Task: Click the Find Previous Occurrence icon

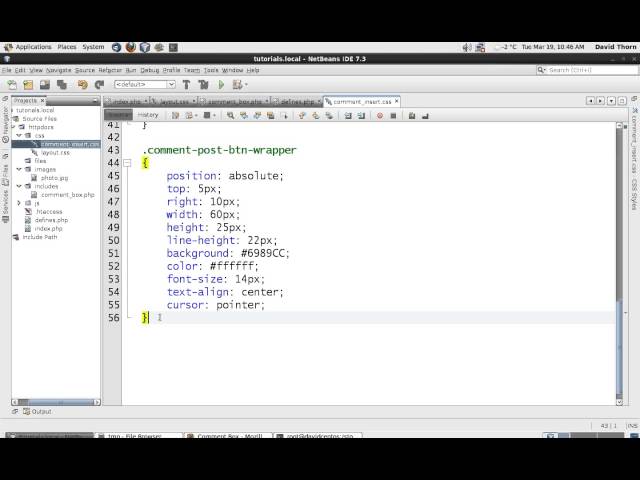Action: coord(244,116)
